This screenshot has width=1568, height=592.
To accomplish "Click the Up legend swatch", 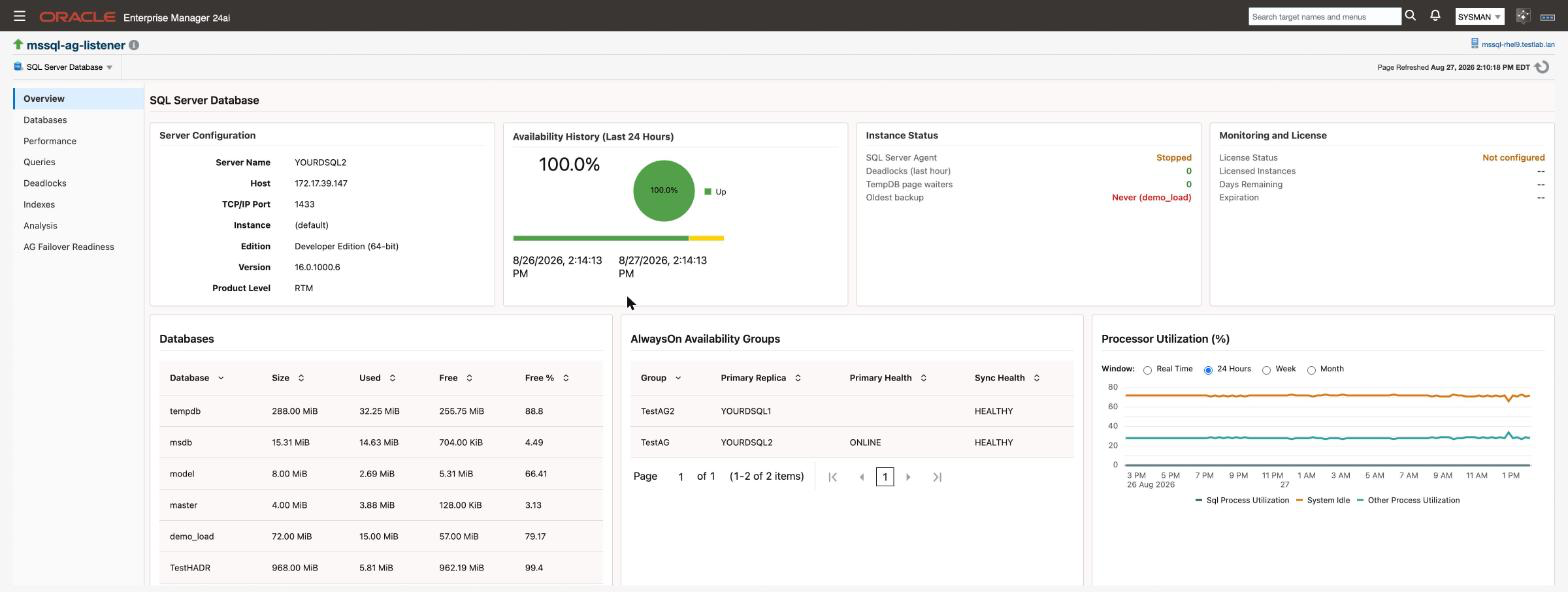I will tap(708, 192).
